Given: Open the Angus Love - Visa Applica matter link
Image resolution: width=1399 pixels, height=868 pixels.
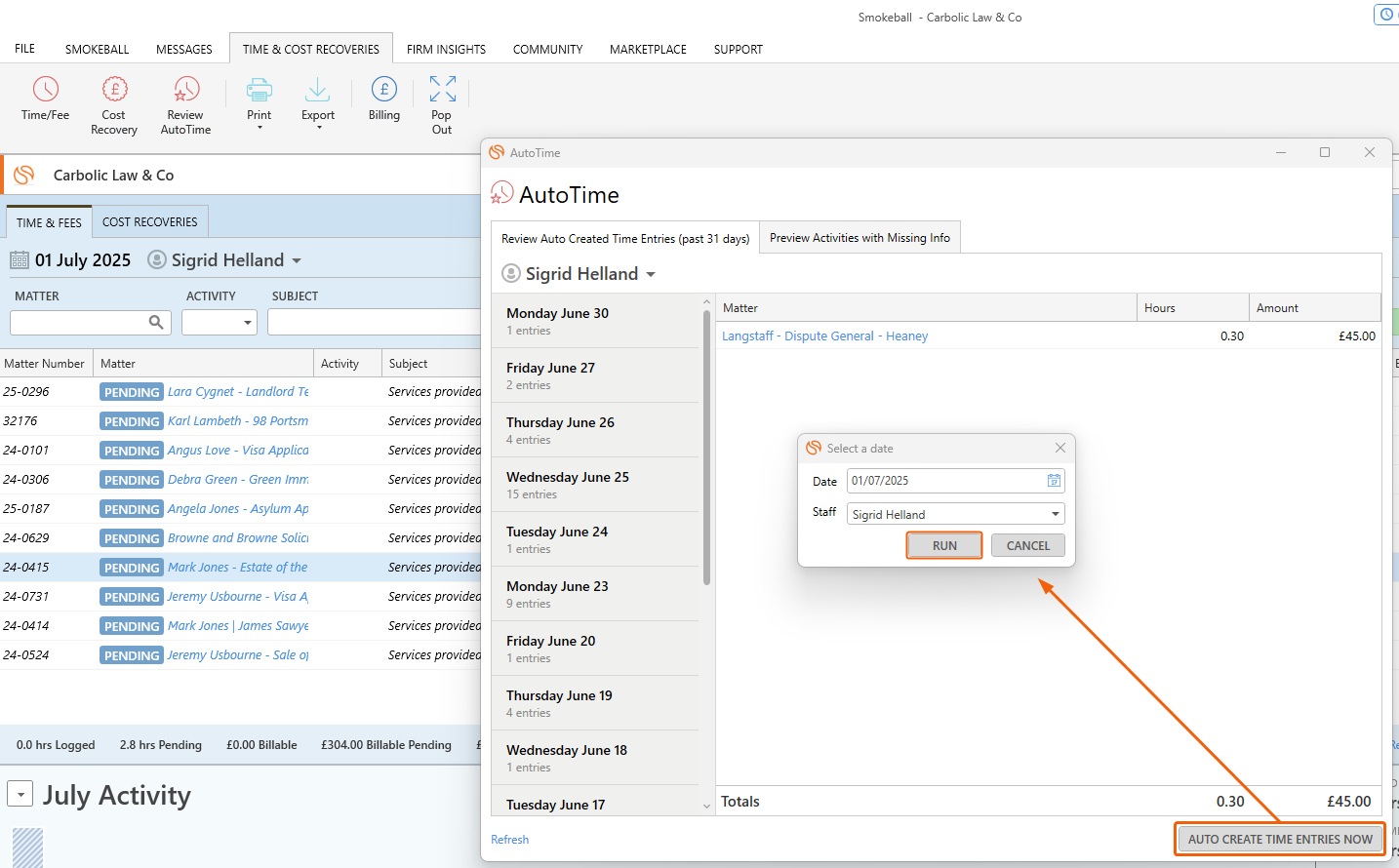Looking at the screenshot, I should coord(238,450).
